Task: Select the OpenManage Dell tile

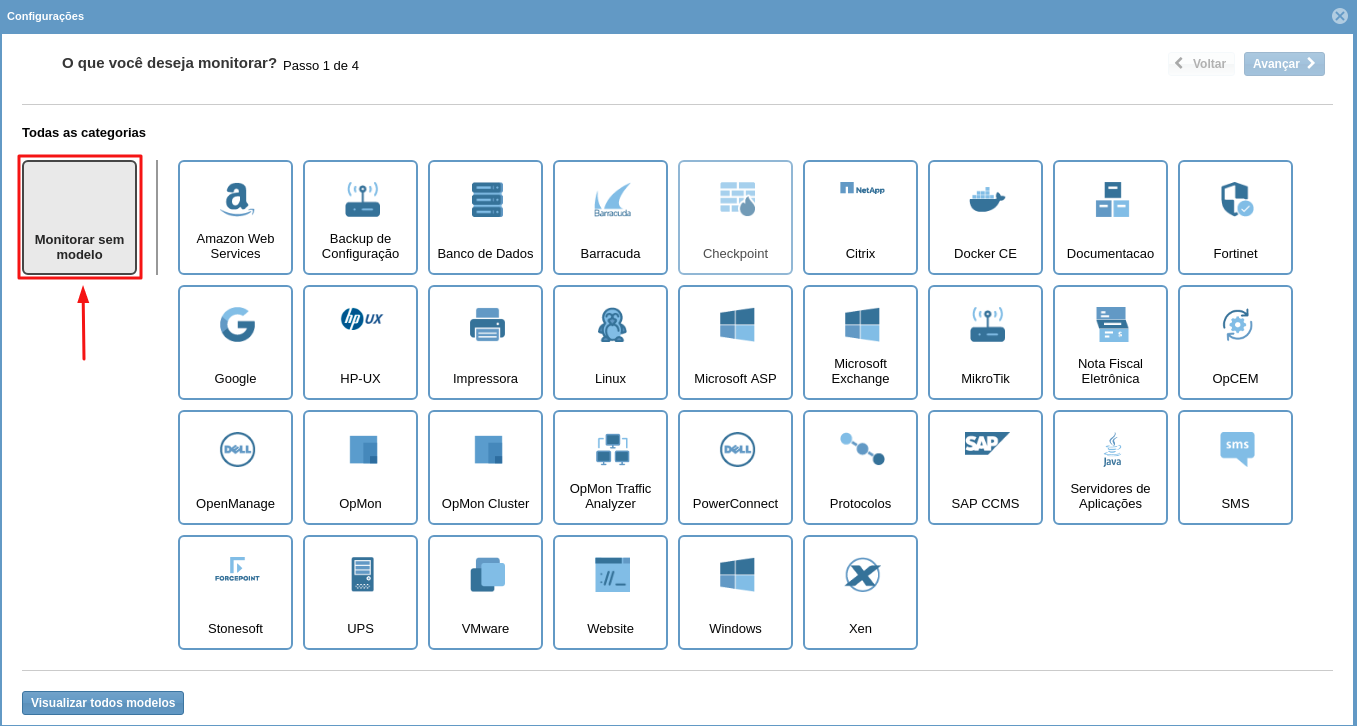Action: tap(235, 467)
